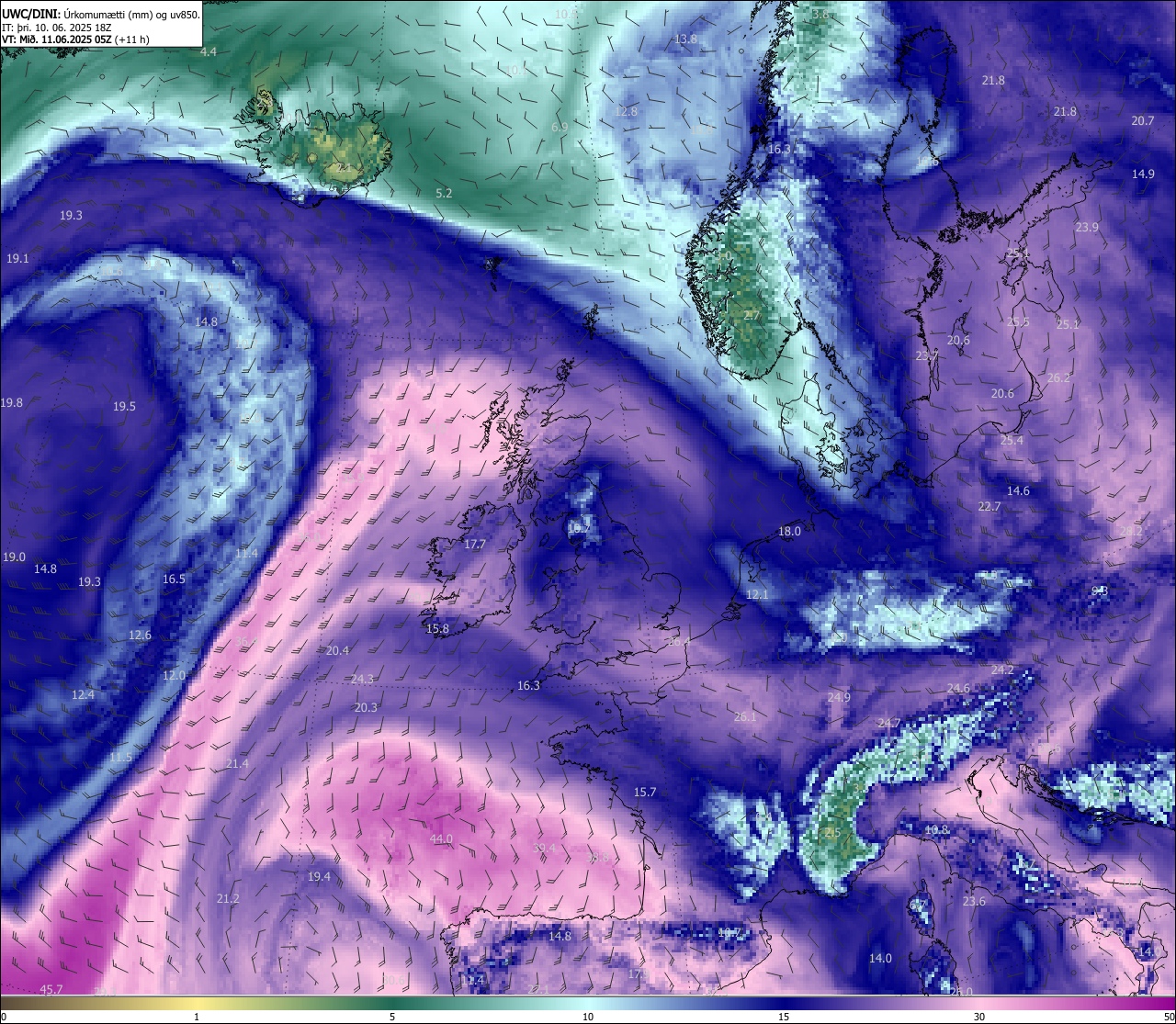1176x1024 pixels.
Task: Click the value '19.5' on the map
Action: pyautogui.click(x=124, y=407)
